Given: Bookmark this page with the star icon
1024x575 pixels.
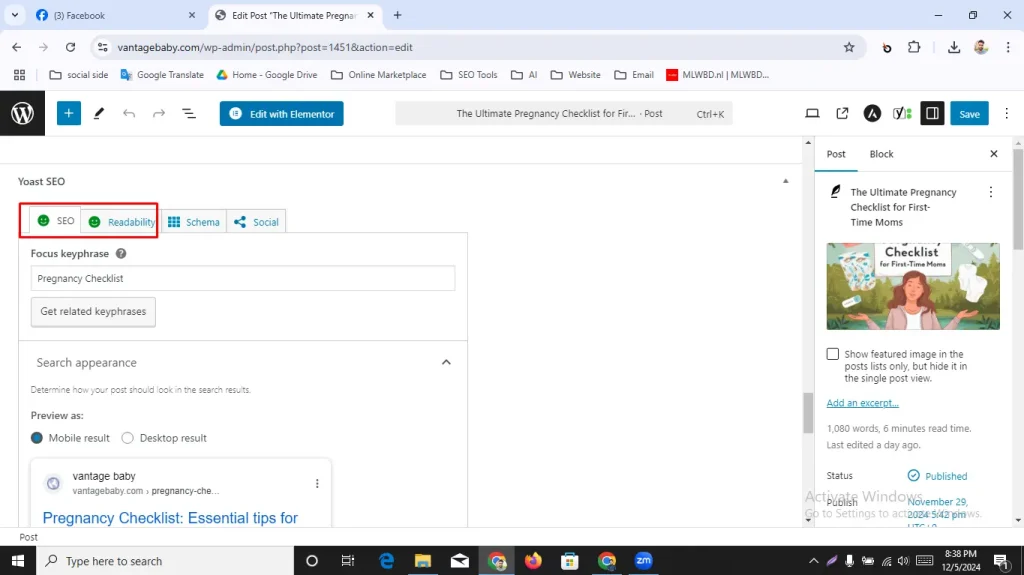Looking at the screenshot, I should tap(848, 47).
